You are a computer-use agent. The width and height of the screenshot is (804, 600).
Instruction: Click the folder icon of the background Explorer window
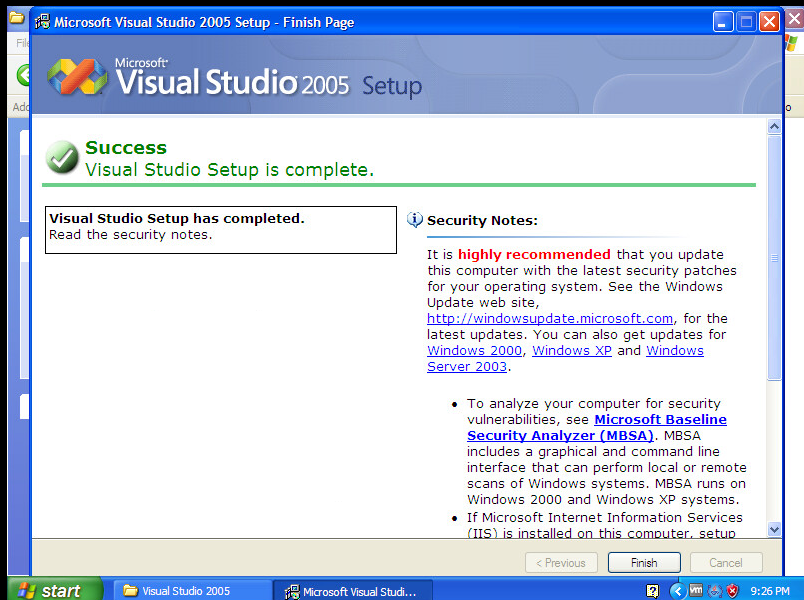tap(16, 18)
